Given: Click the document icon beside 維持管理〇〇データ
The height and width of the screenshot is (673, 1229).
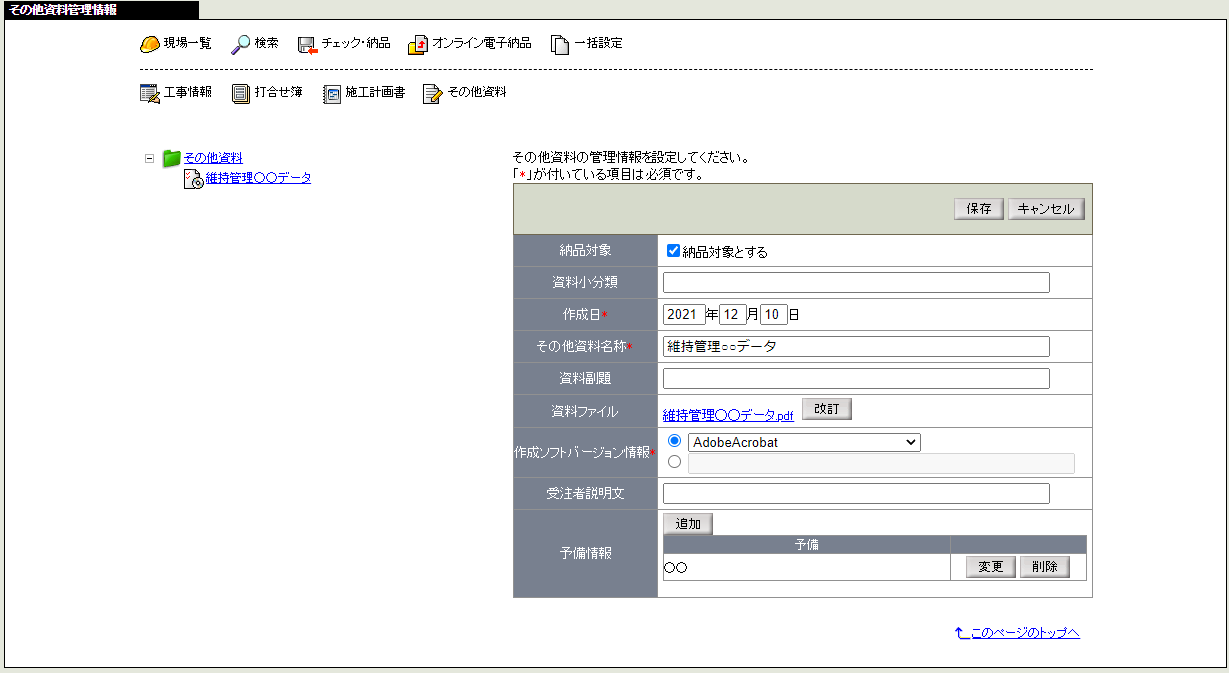Looking at the screenshot, I should click(193, 179).
